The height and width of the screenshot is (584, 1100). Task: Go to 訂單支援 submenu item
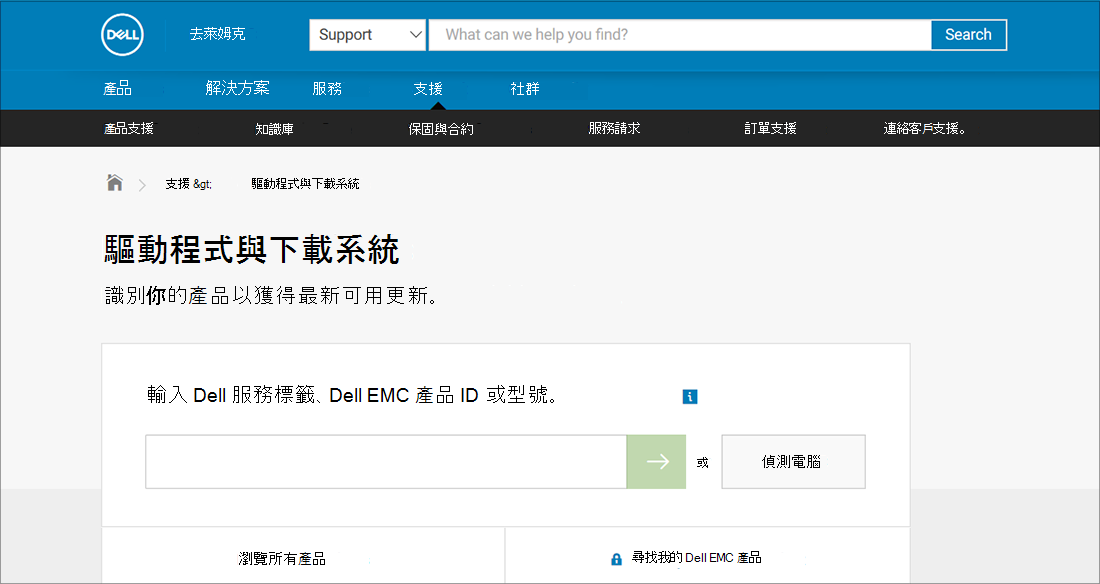click(770, 128)
